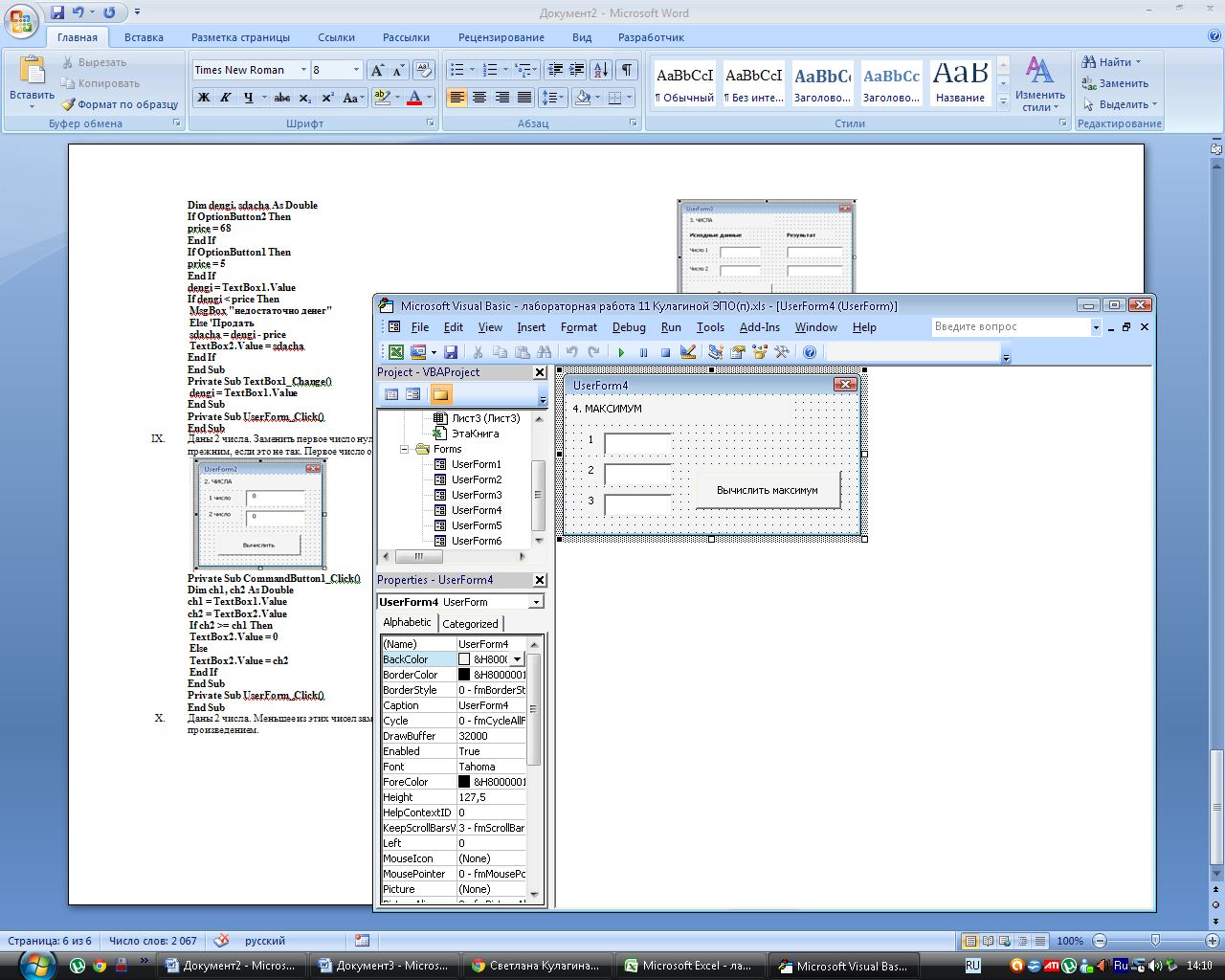The image size is (1225, 980).
Task: Click the View Microsoft Excel icon in VBA toolbar
Action: point(394,352)
